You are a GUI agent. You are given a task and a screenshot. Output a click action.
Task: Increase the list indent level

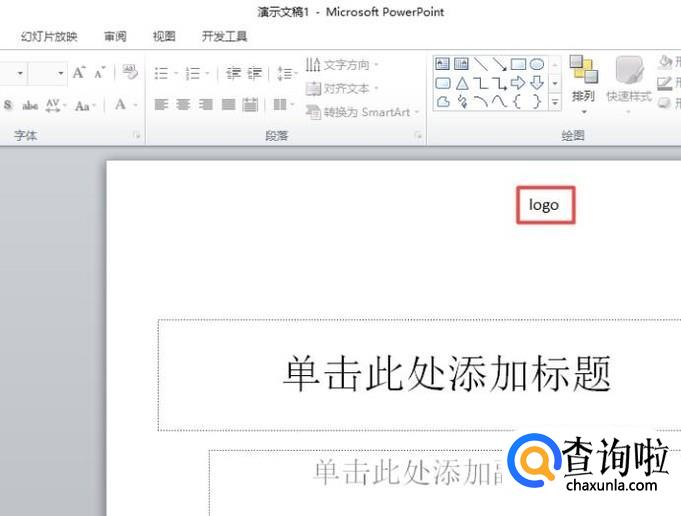(255, 73)
